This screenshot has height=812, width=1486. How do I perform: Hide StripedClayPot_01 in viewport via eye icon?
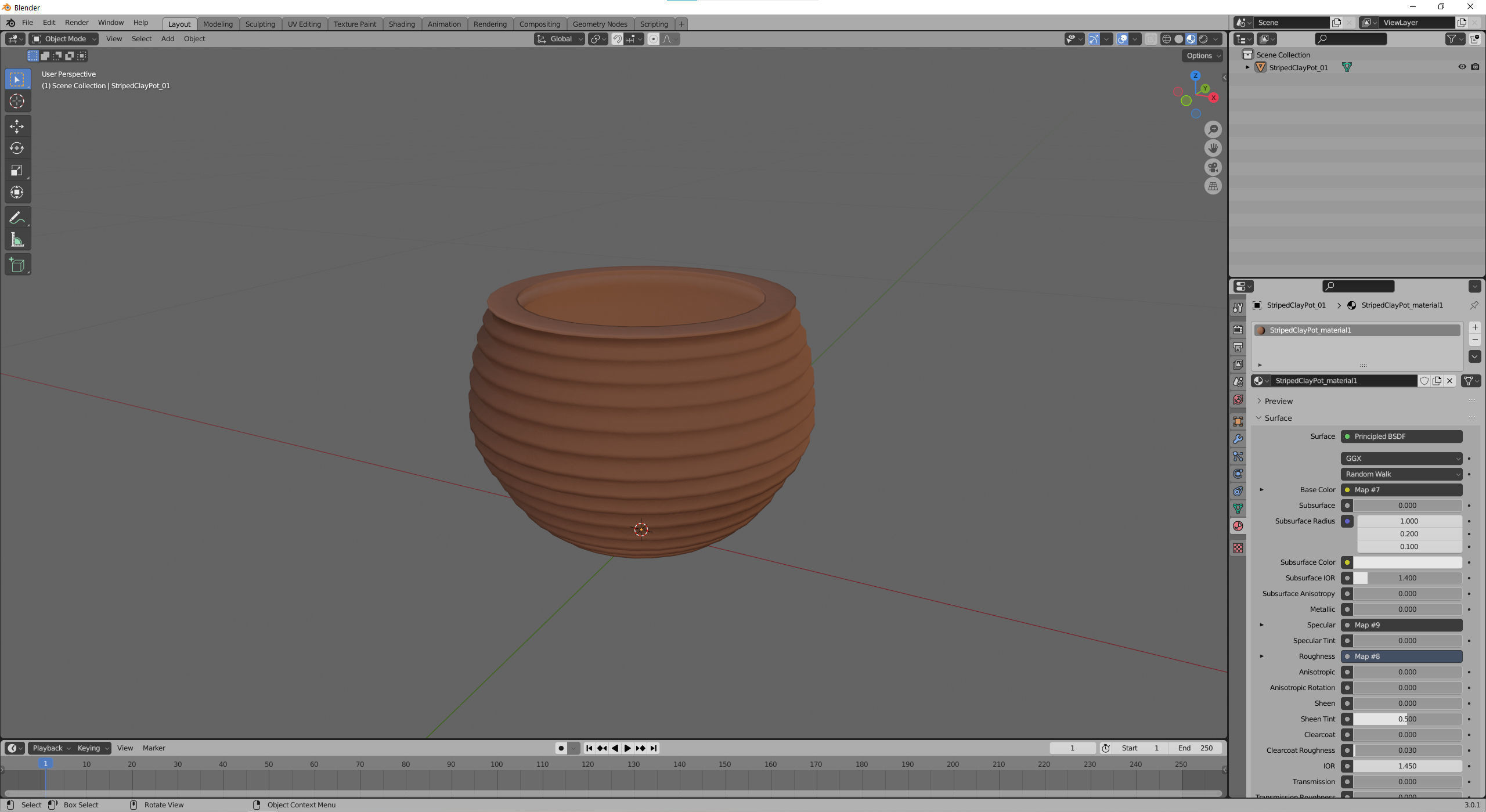[x=1462, y=67]
